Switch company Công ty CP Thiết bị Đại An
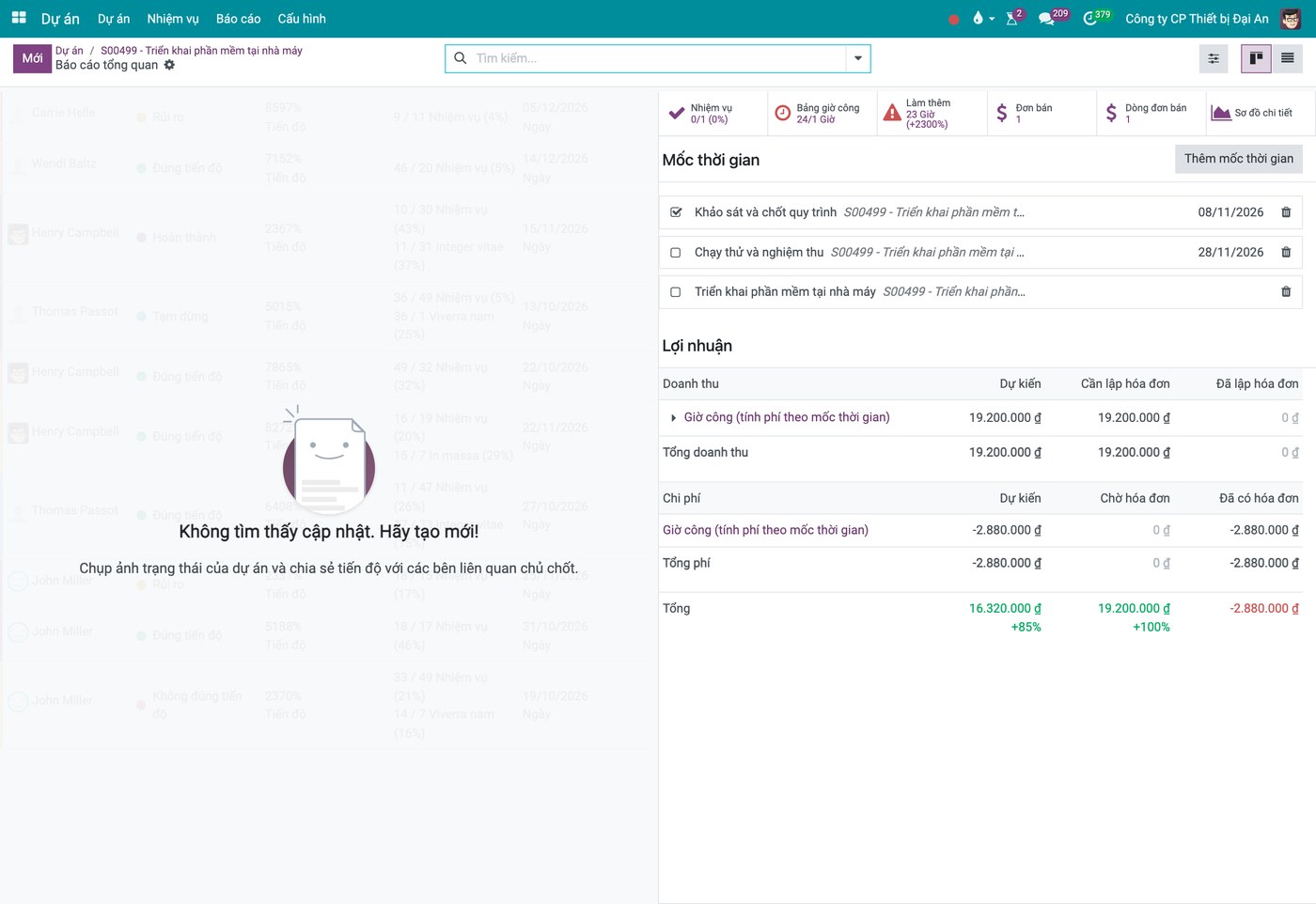This screenshot has height=904, width=1316. pos(1197,19)
